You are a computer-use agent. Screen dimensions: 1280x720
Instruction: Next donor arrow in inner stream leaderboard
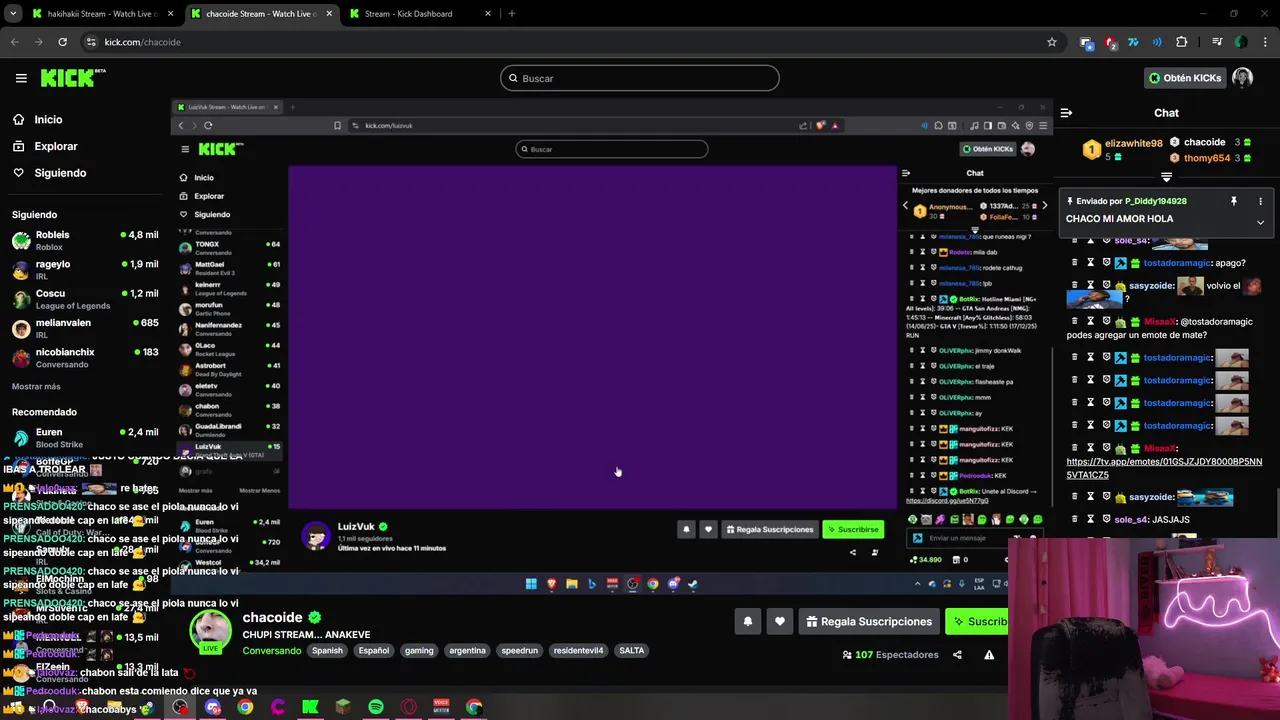click(x=1044, y=205)
